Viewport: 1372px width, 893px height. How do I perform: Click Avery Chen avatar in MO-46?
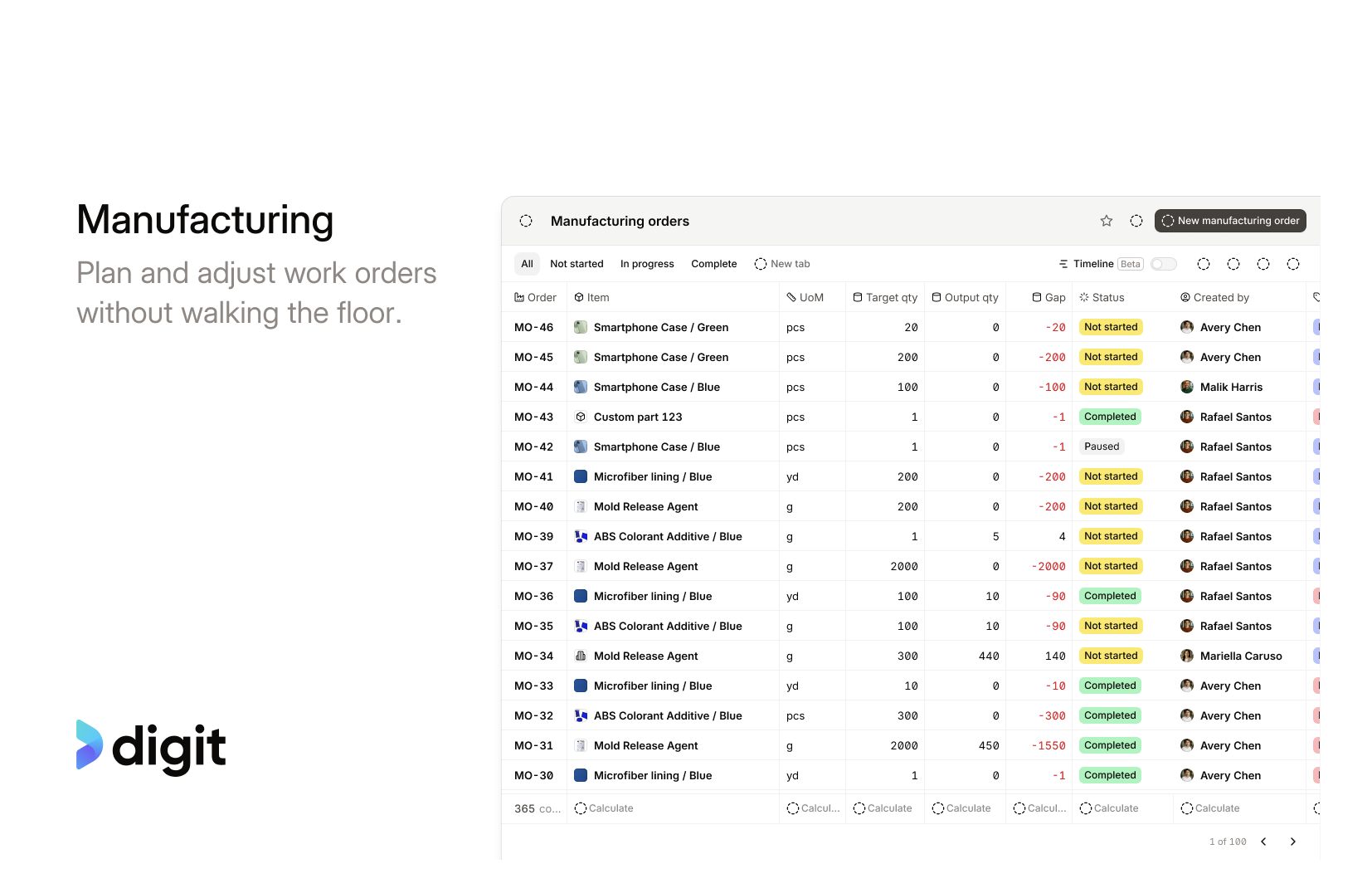tap(1187, 327)
